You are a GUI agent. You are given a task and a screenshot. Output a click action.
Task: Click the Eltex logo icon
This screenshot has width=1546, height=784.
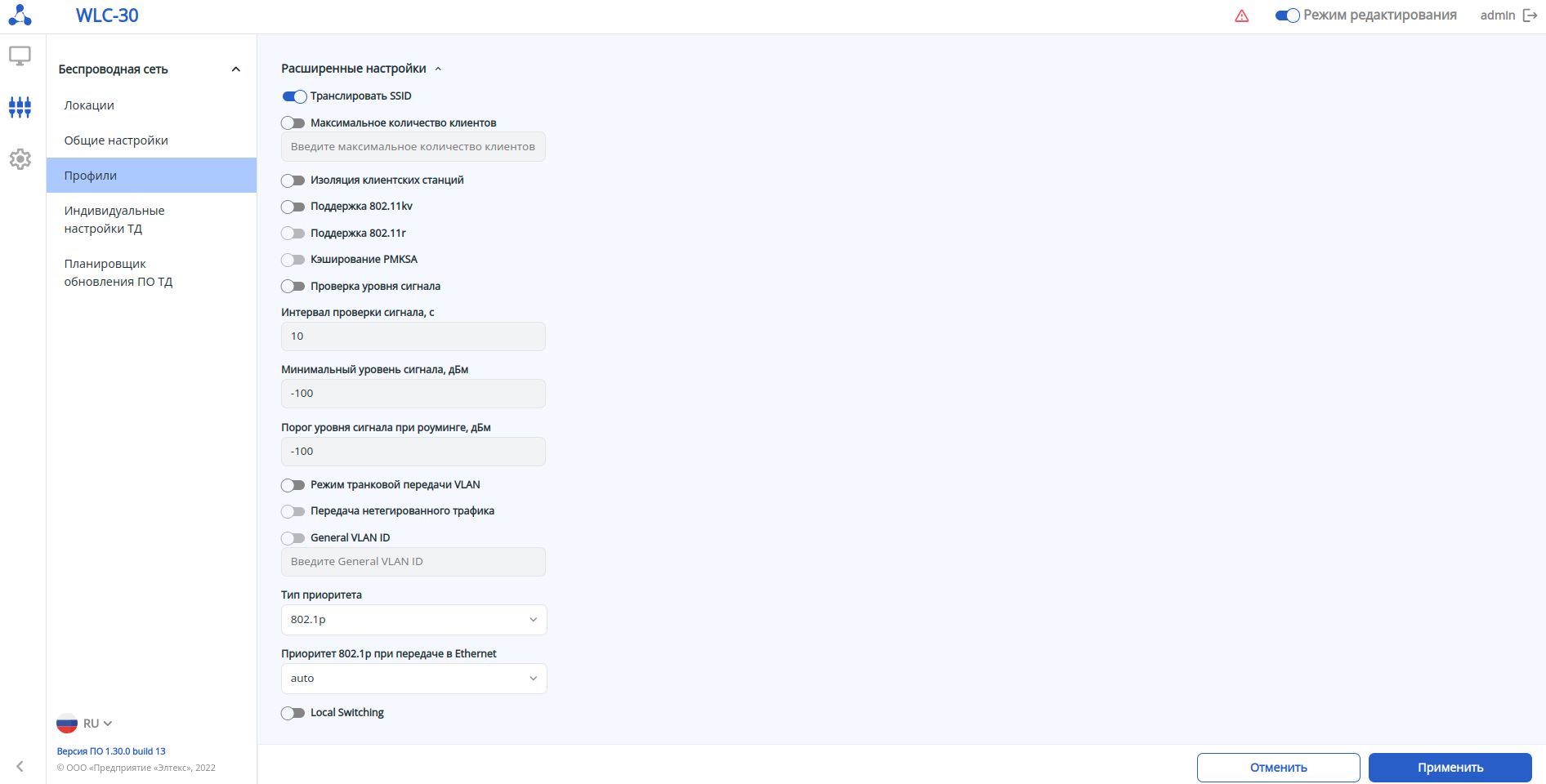pyautogui.click(x=20, y=16)
